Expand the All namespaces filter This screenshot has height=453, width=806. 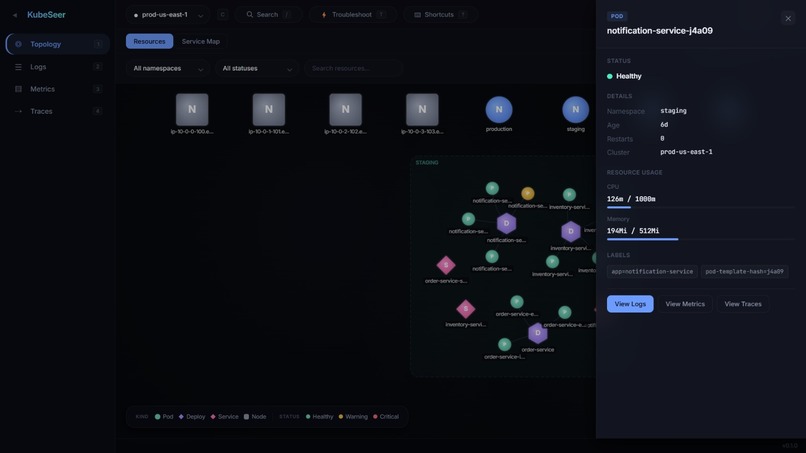pyautogui.click(x=168, y=68)
